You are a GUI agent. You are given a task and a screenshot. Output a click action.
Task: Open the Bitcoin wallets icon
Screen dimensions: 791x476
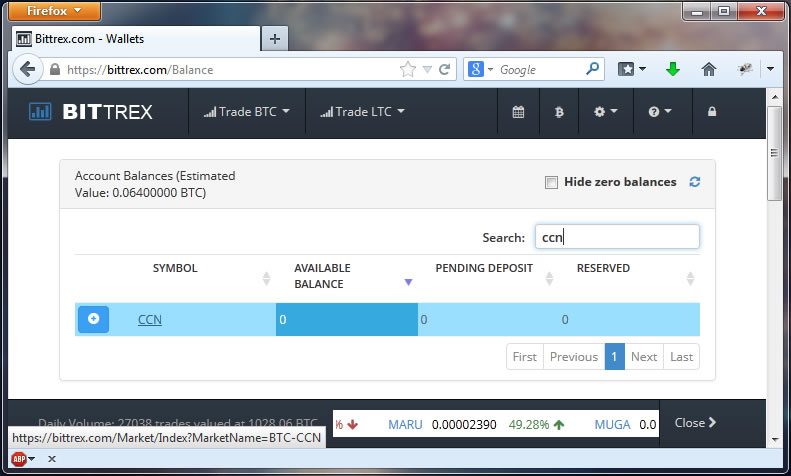559,112
